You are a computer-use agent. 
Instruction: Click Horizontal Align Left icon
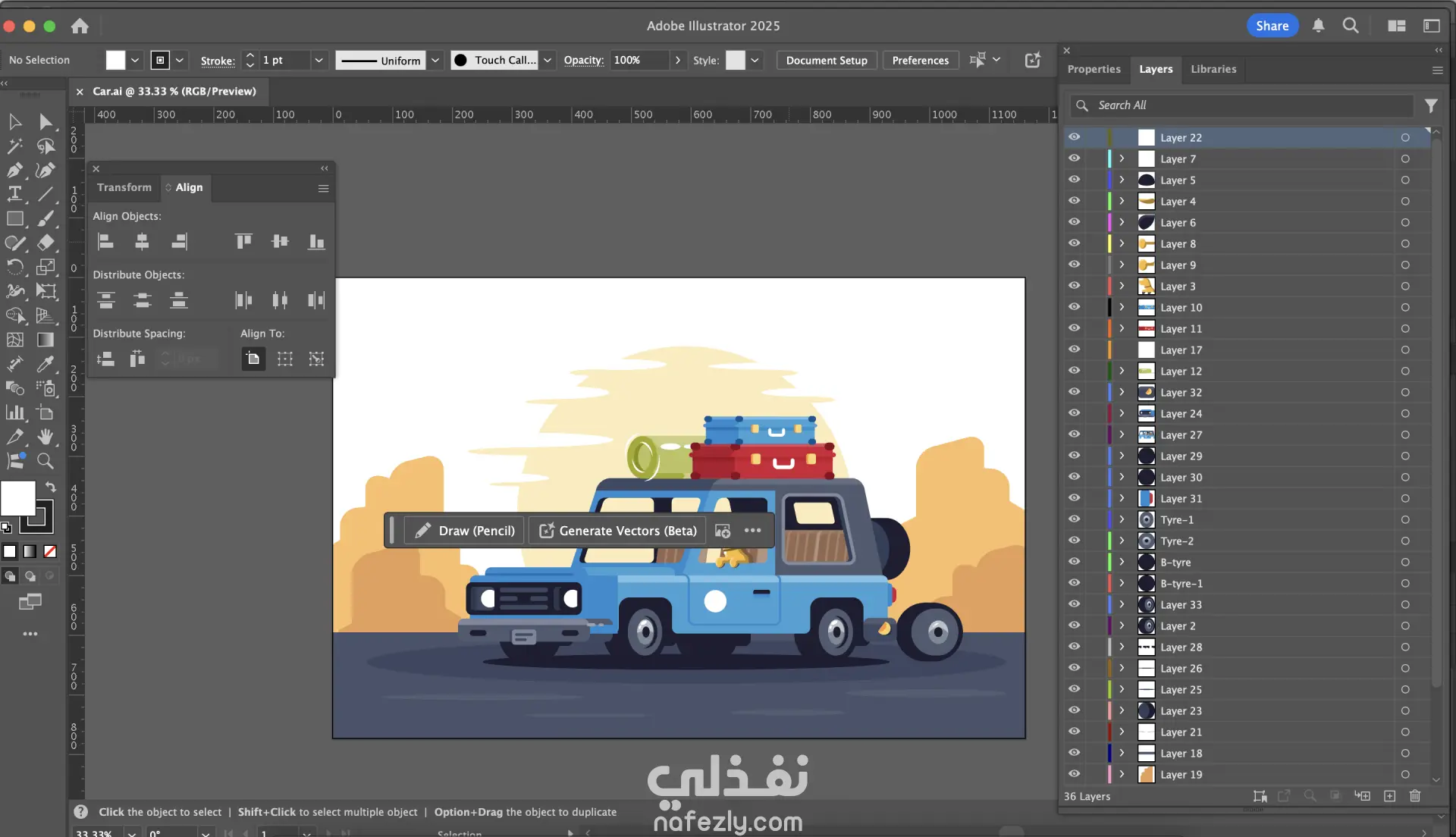click(x=106, y=242)
